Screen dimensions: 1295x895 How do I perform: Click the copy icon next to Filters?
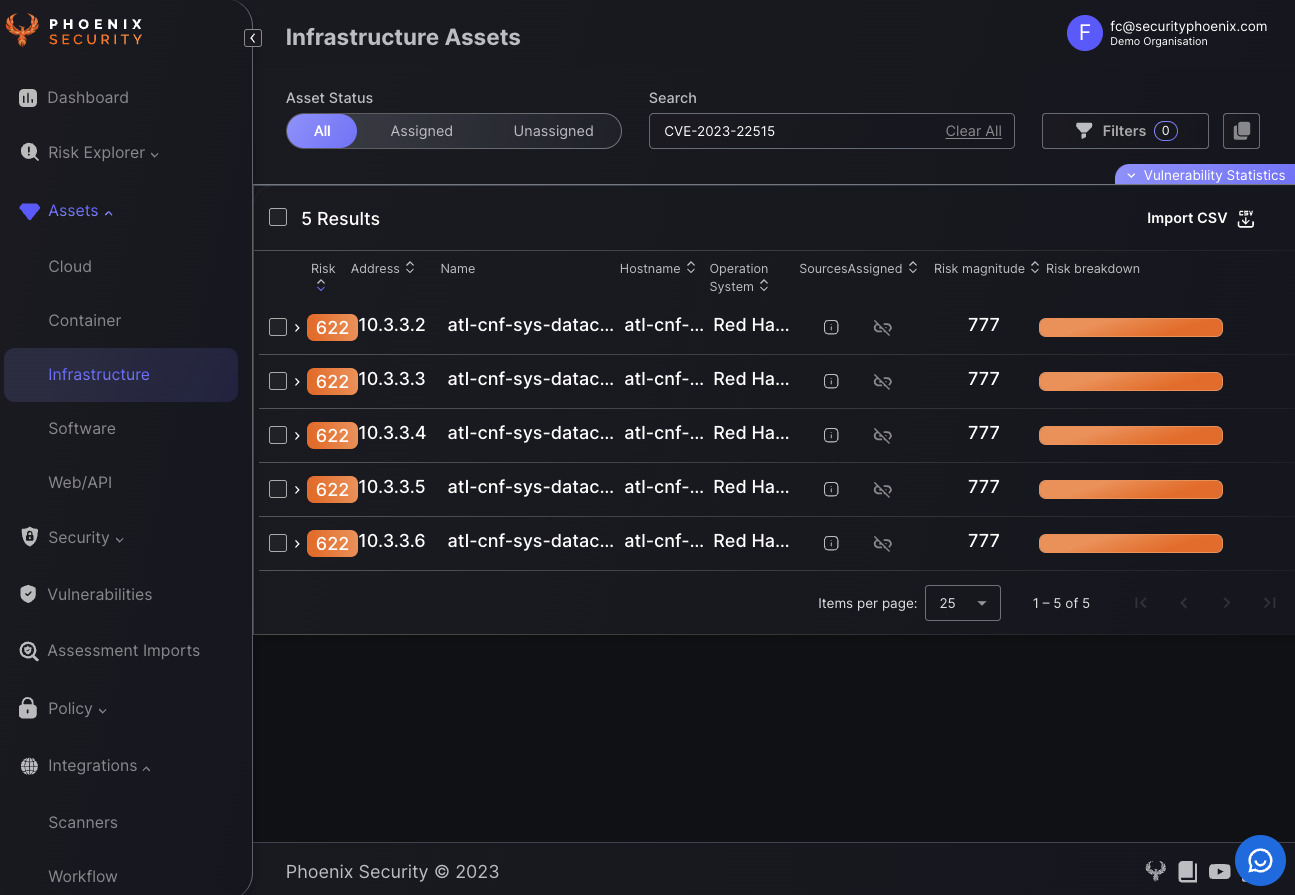(x=1241, y=131)
